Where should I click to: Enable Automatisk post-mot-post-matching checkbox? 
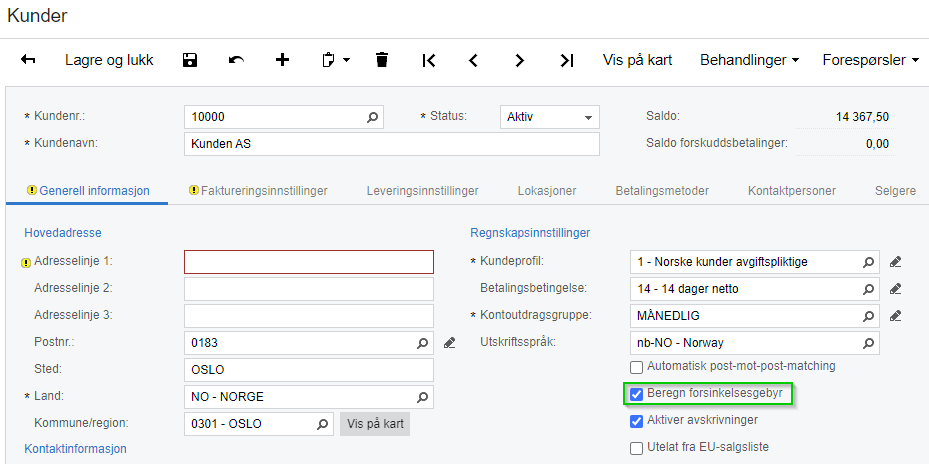(x=636, y=367)
